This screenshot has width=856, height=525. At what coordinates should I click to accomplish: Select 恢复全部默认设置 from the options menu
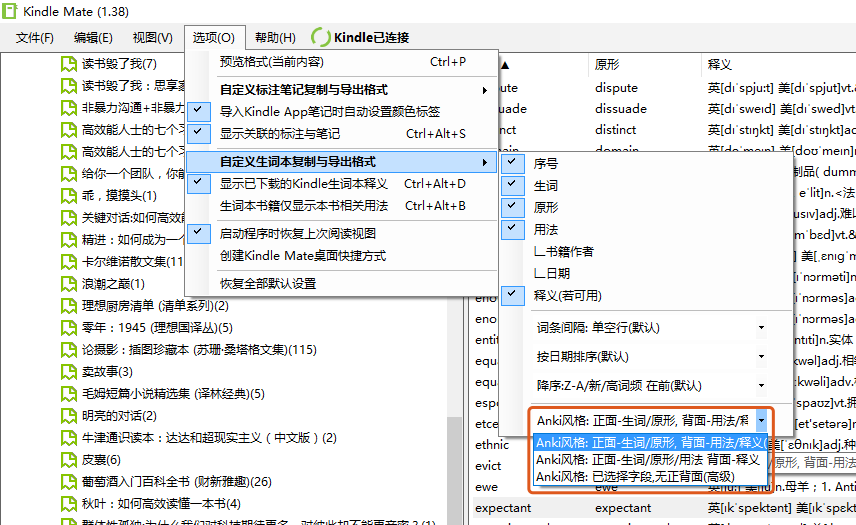(x=267, y=283)
